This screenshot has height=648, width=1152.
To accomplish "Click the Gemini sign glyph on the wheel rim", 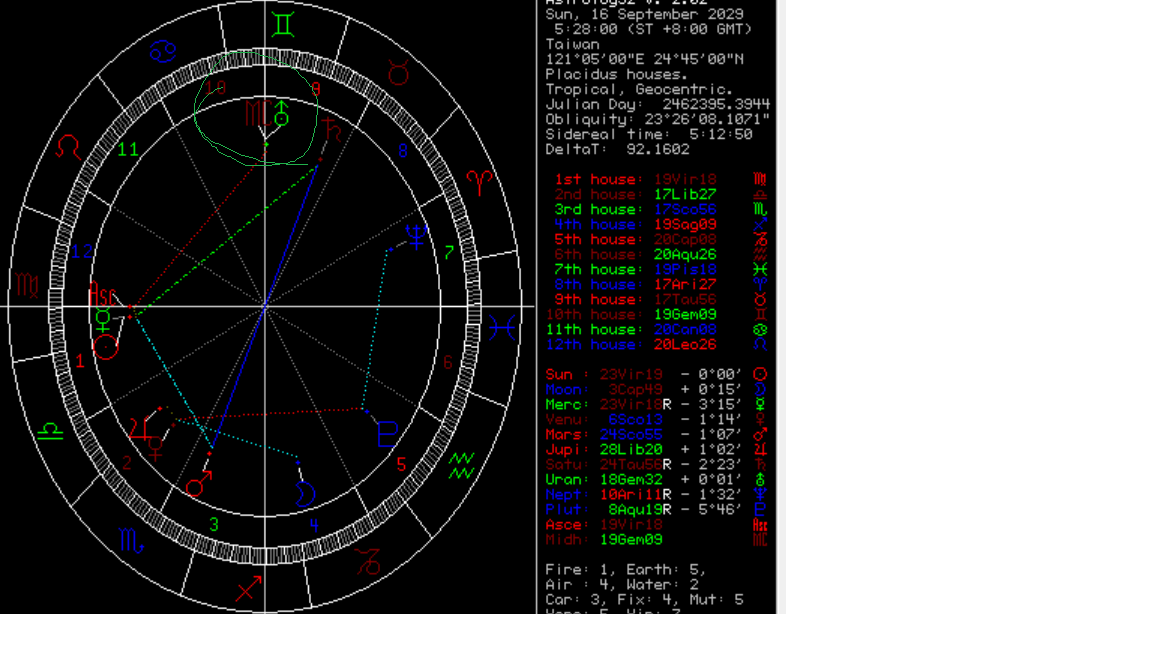I will coord(283,25).
